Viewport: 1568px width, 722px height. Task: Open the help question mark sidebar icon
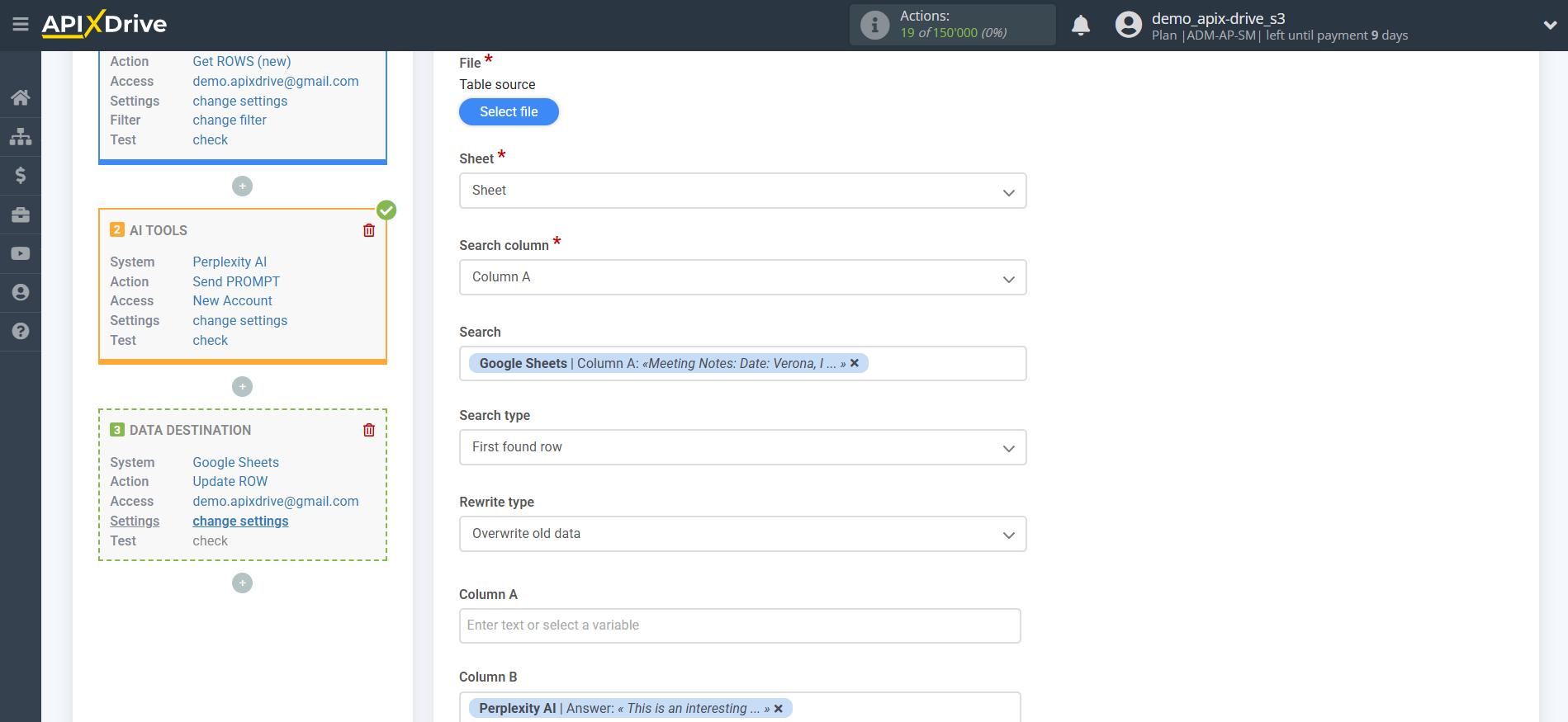point(21,331)
